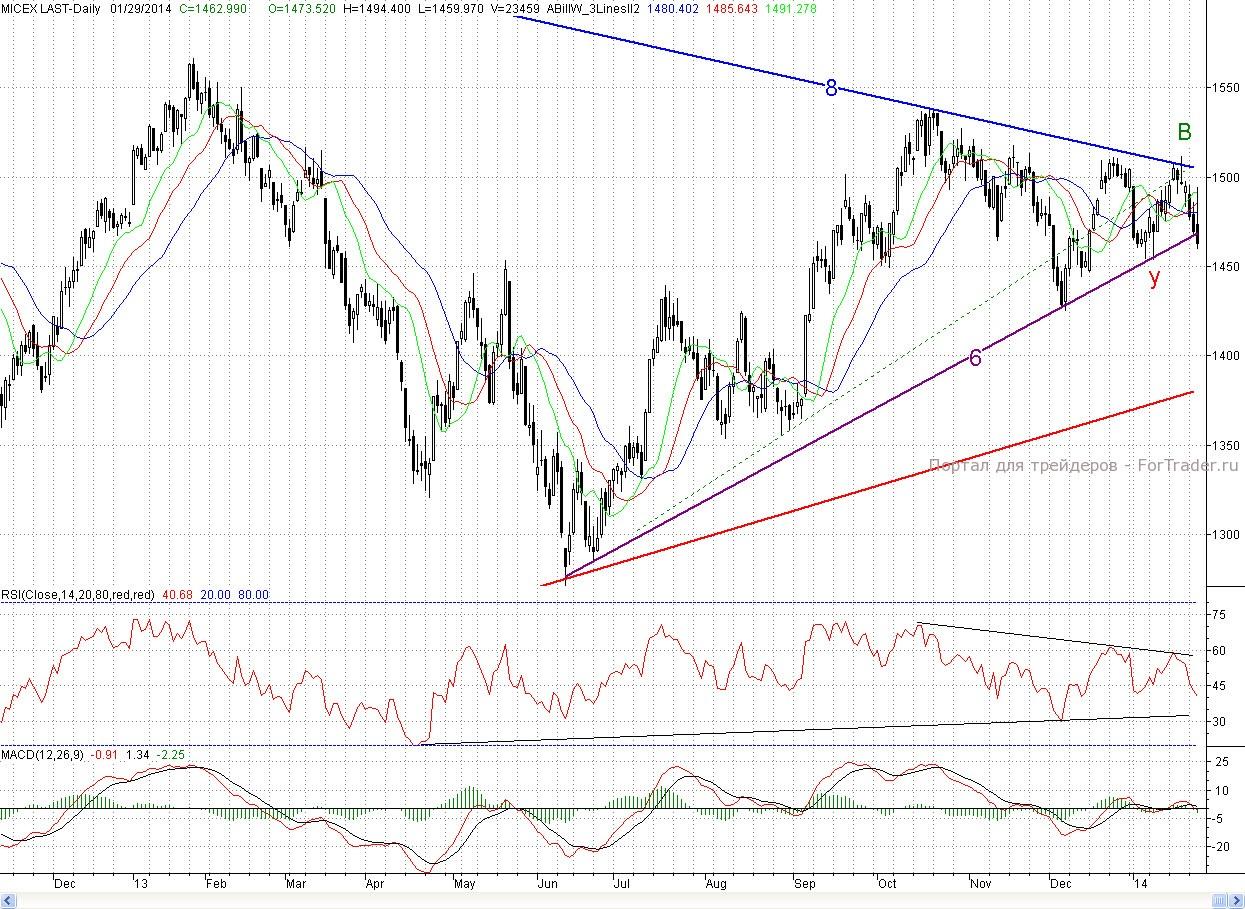1245x909 pixels.
Task: Click the 30 mark on RSI axis
Action: point(1220,722)
